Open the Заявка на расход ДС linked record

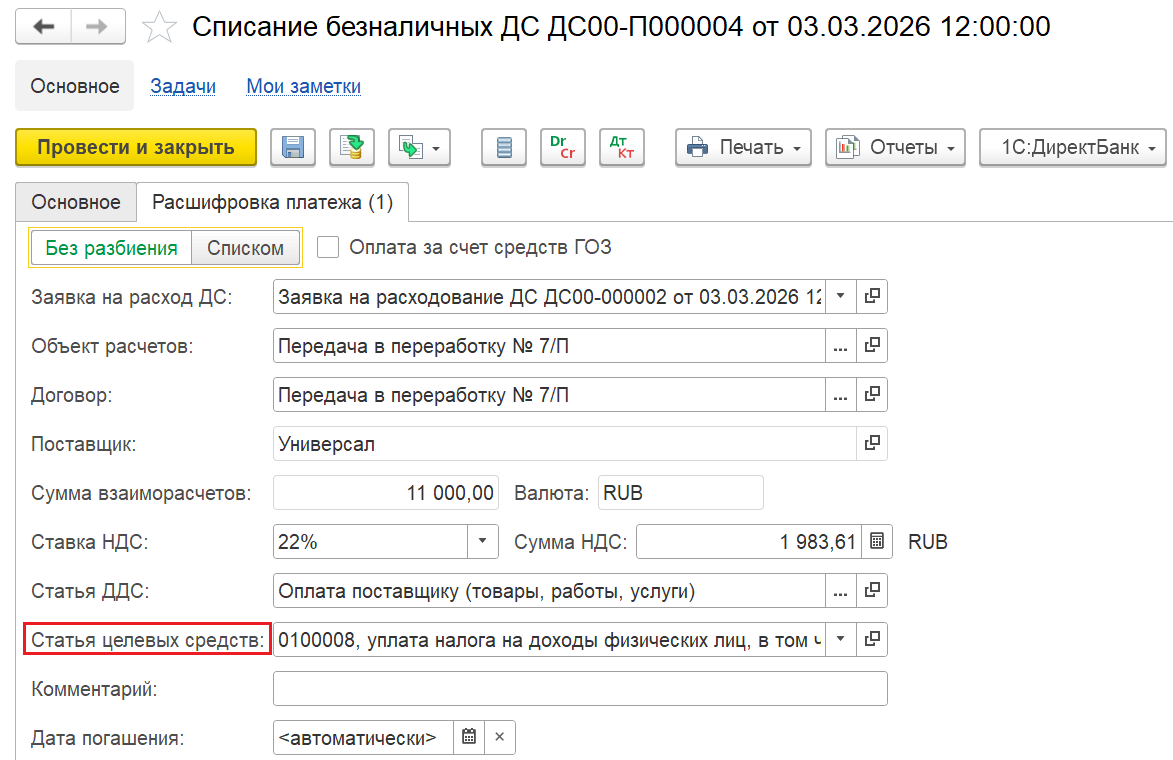872,297
